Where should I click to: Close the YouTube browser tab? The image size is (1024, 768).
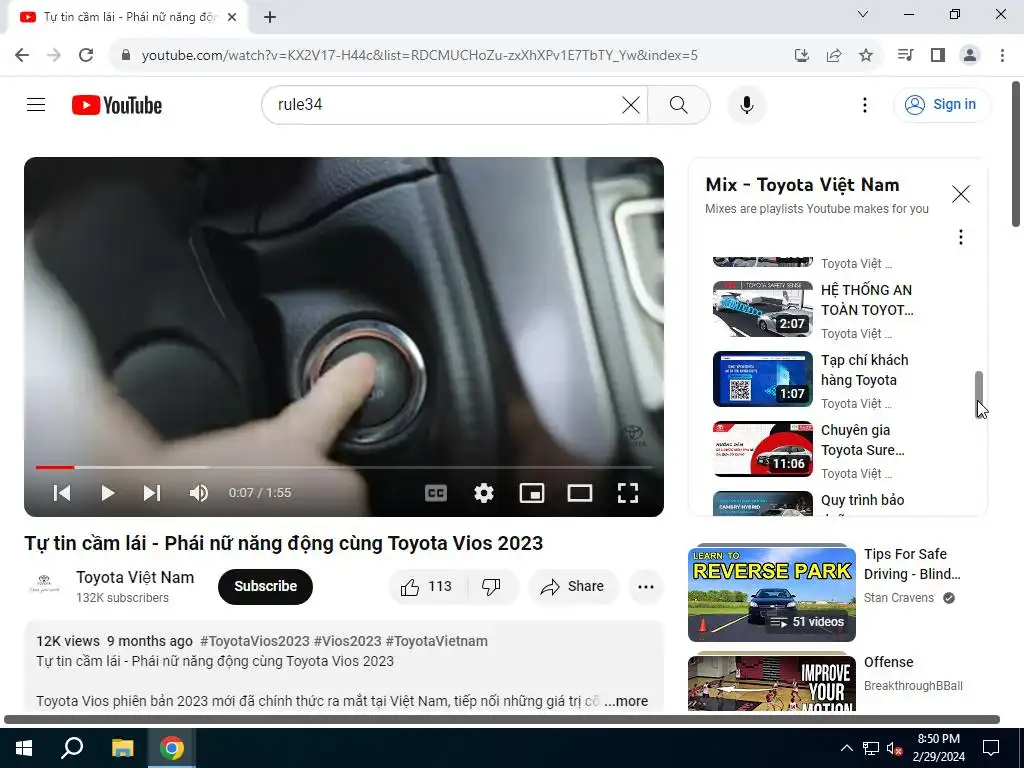point(232,17)
